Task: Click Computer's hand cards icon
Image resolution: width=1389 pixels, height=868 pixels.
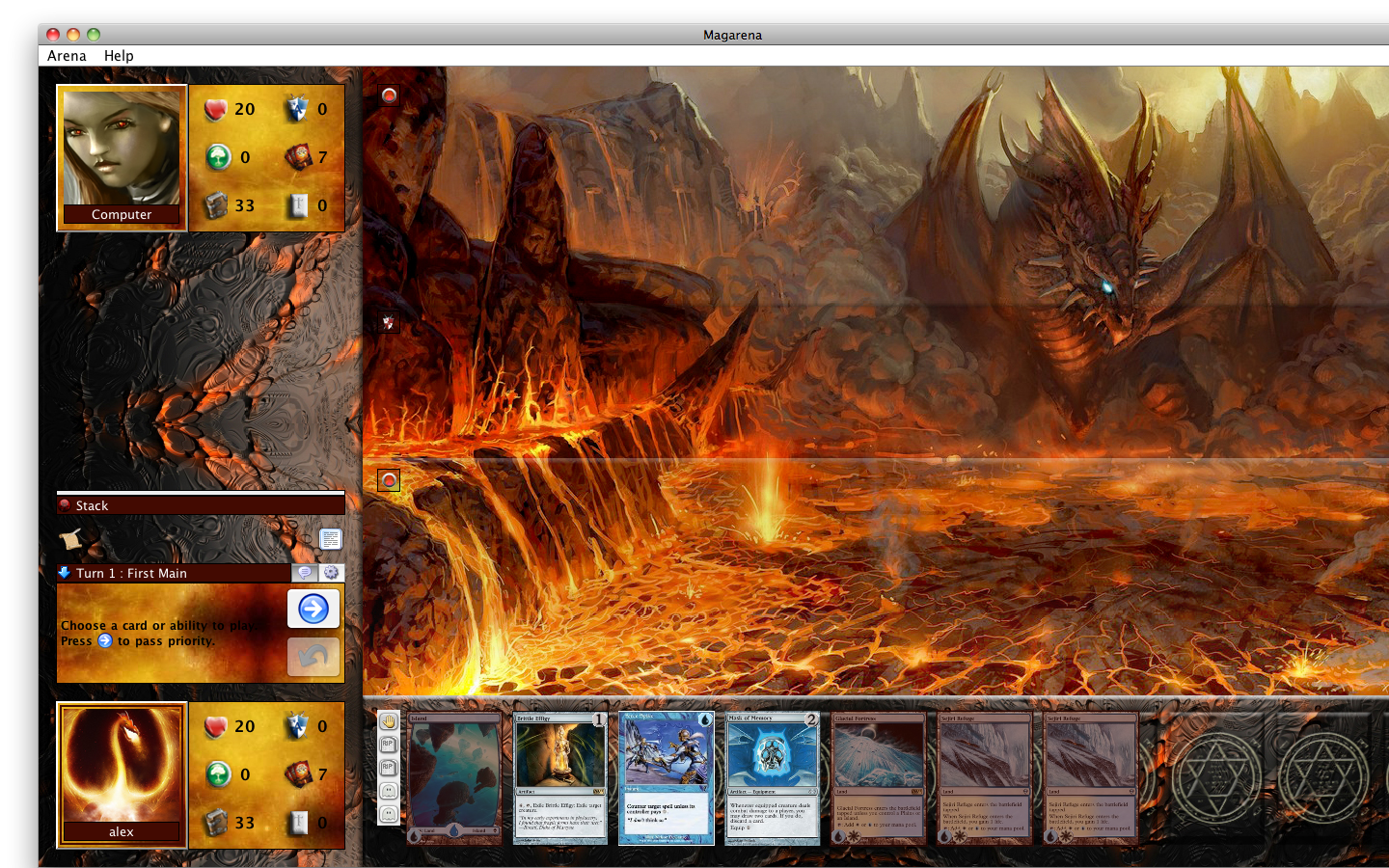Action: [298, 156]
